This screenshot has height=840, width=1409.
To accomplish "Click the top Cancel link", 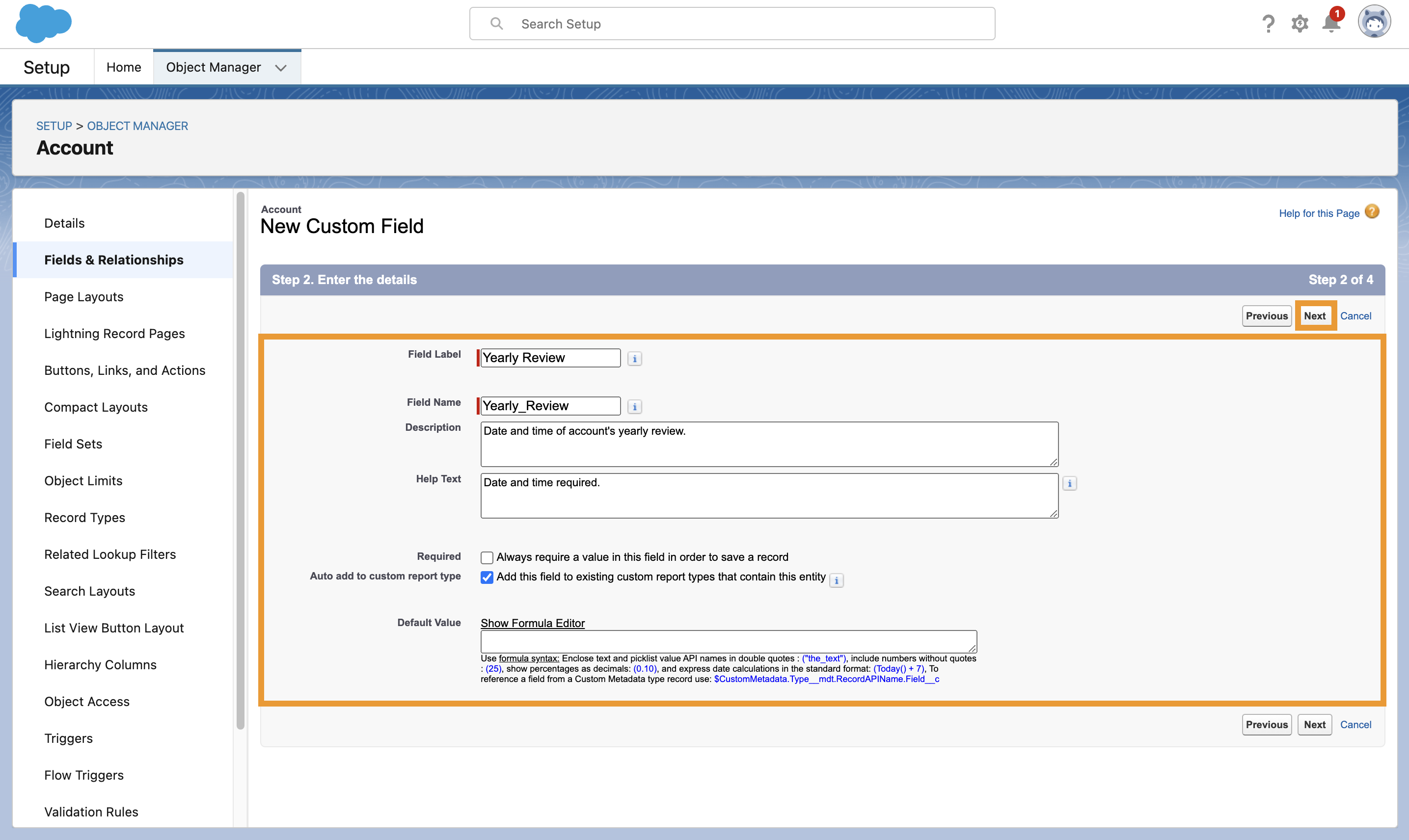I will pos(1355,316).
